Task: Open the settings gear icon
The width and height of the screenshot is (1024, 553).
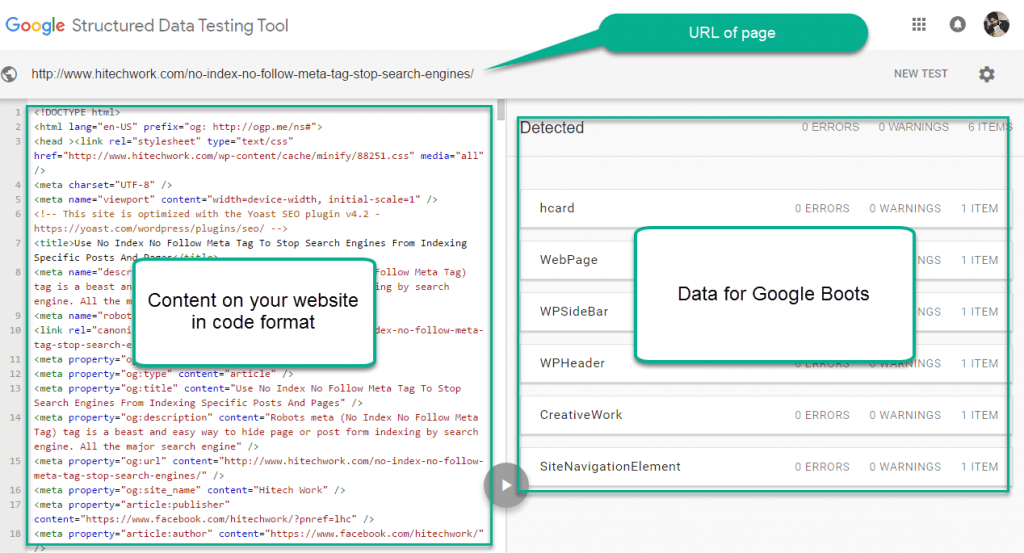Action: [x=987, y=74]
